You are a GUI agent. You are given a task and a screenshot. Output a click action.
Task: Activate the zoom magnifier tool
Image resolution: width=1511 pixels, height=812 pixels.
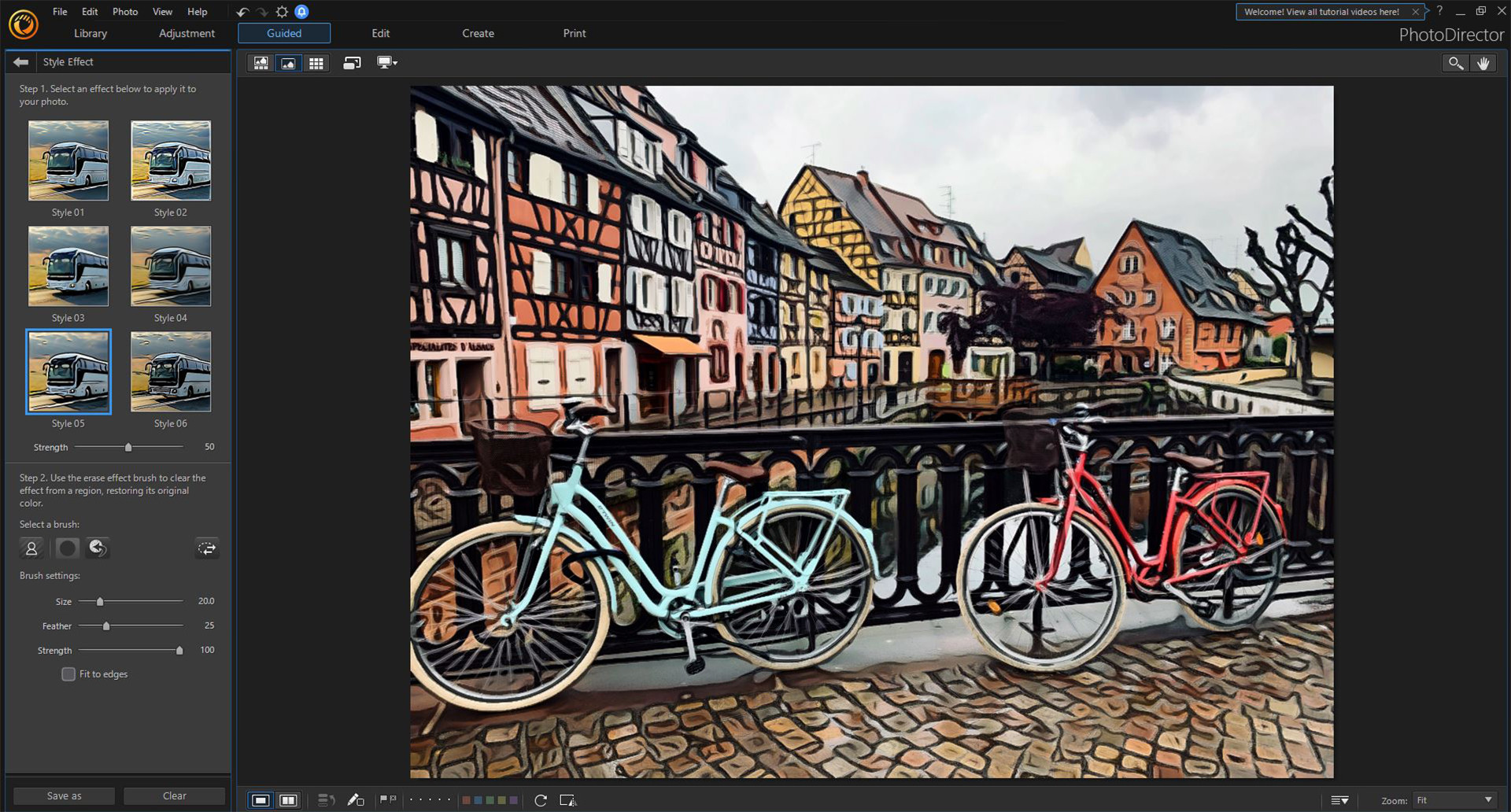click(1455, 62)
